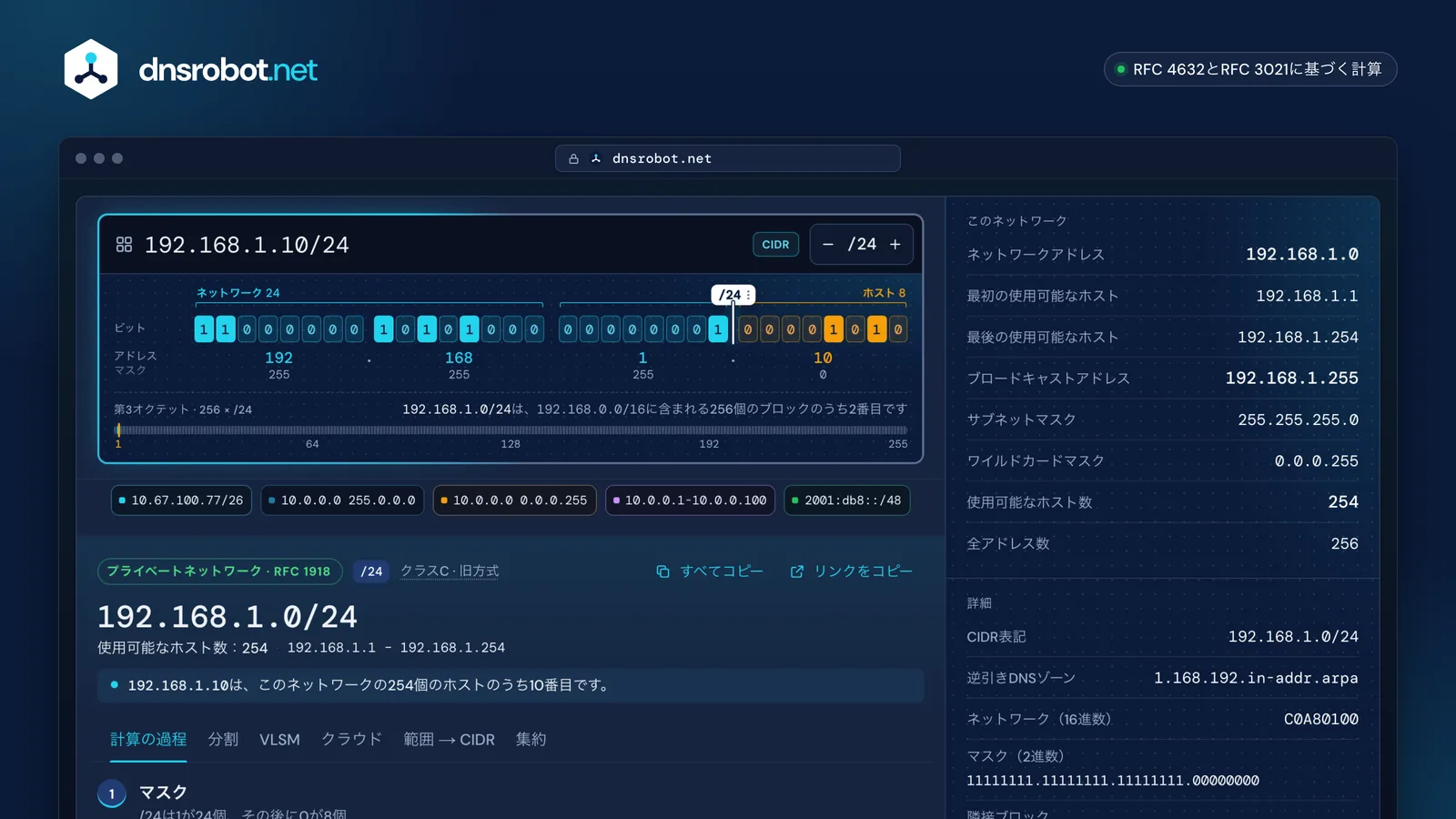Select the VLSM tab

279,739
